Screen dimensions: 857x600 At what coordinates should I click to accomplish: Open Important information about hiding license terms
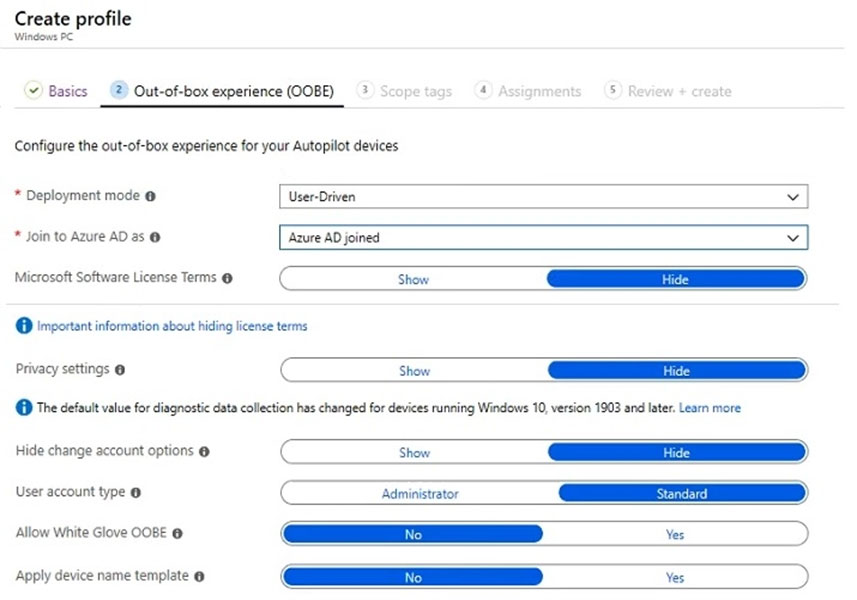point(172,326)
